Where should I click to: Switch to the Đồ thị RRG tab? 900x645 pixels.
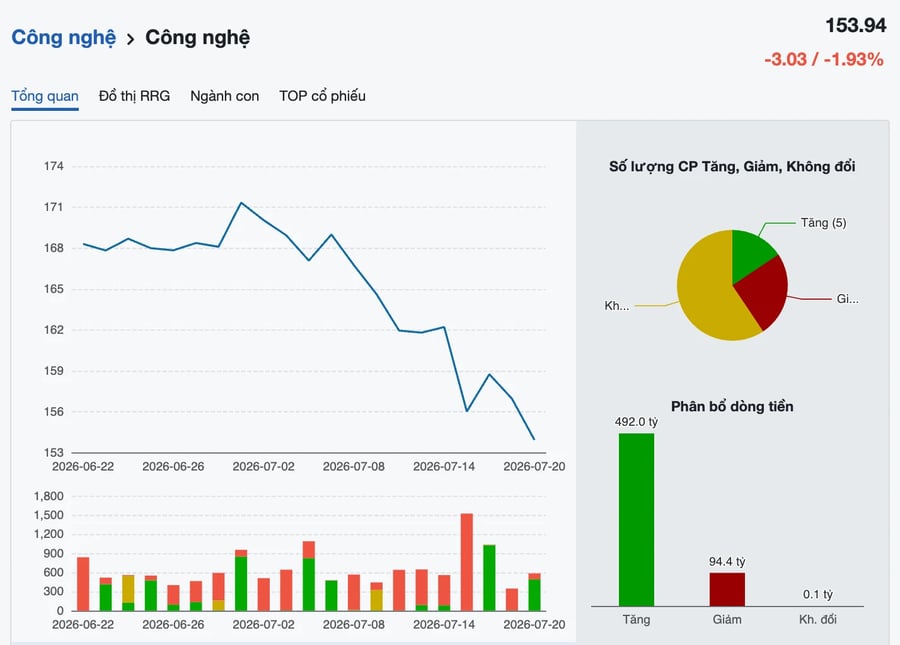(134, 96)
